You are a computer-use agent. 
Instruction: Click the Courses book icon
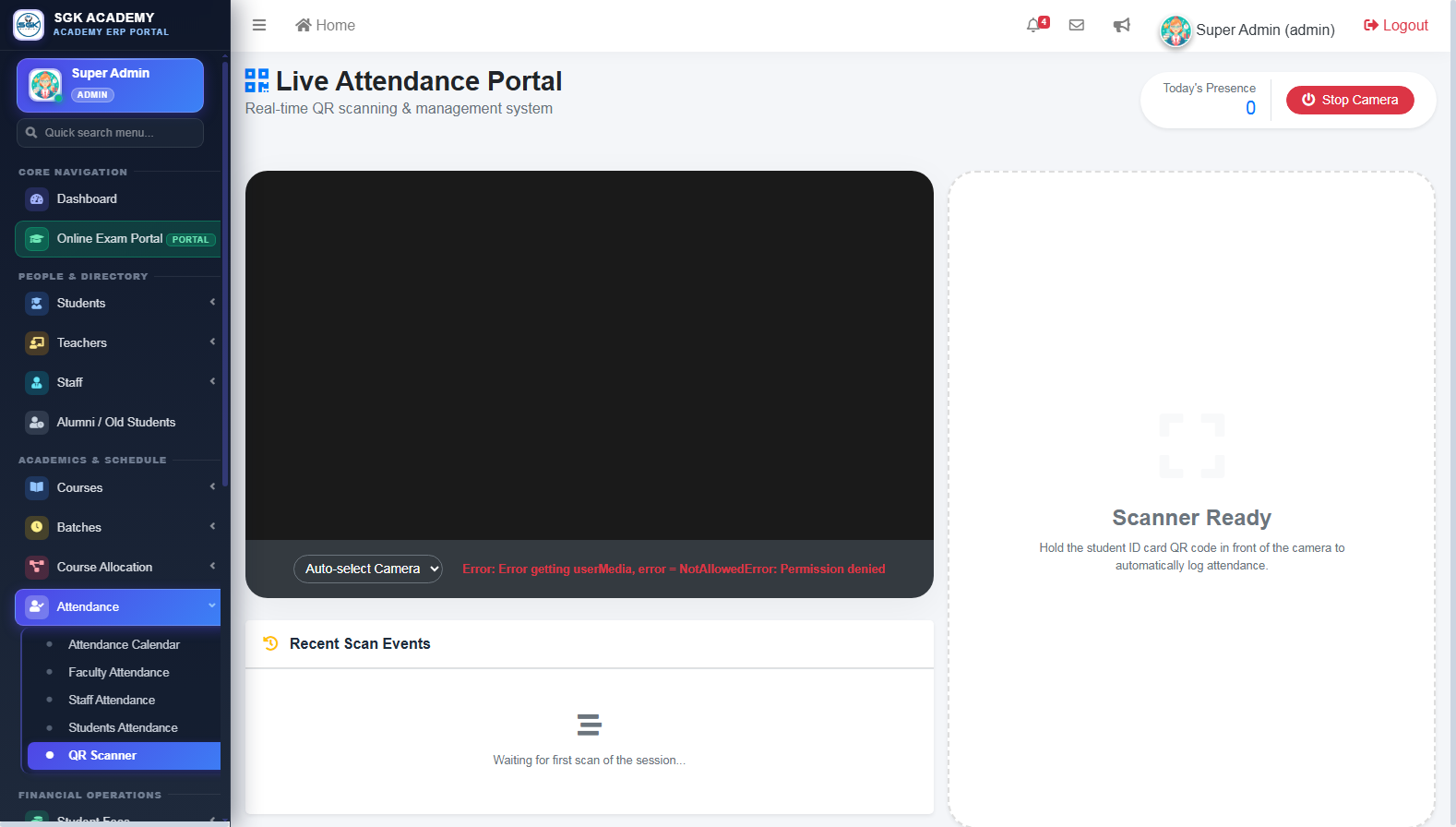[x=37, y=488]
